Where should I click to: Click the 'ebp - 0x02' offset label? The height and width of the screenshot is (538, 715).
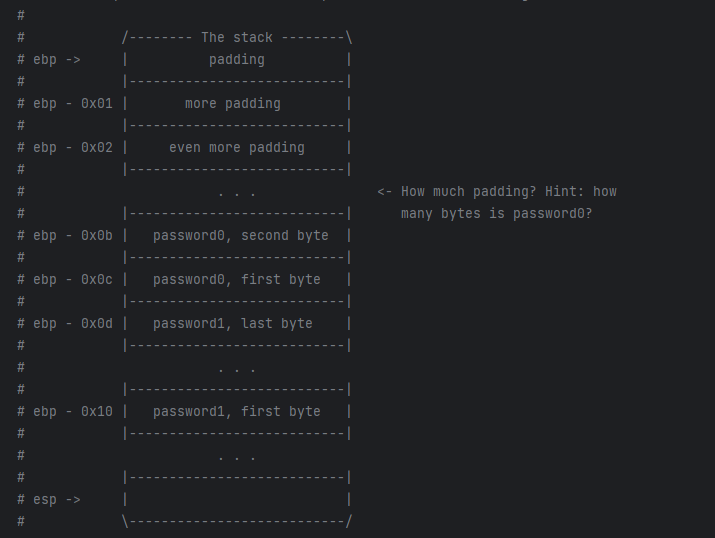click(73, 148)
